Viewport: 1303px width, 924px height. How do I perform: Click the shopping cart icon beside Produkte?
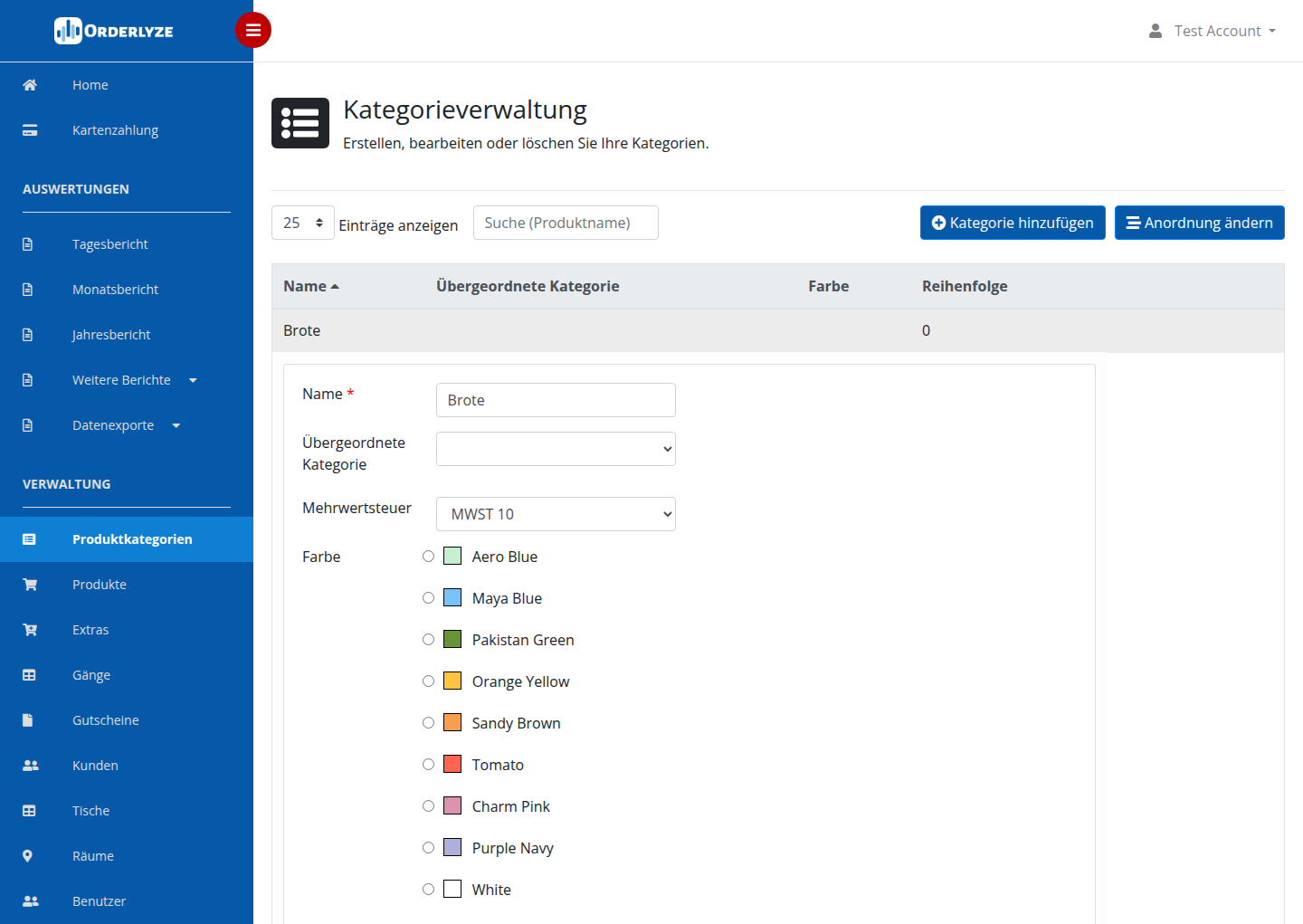coord(30,585)
